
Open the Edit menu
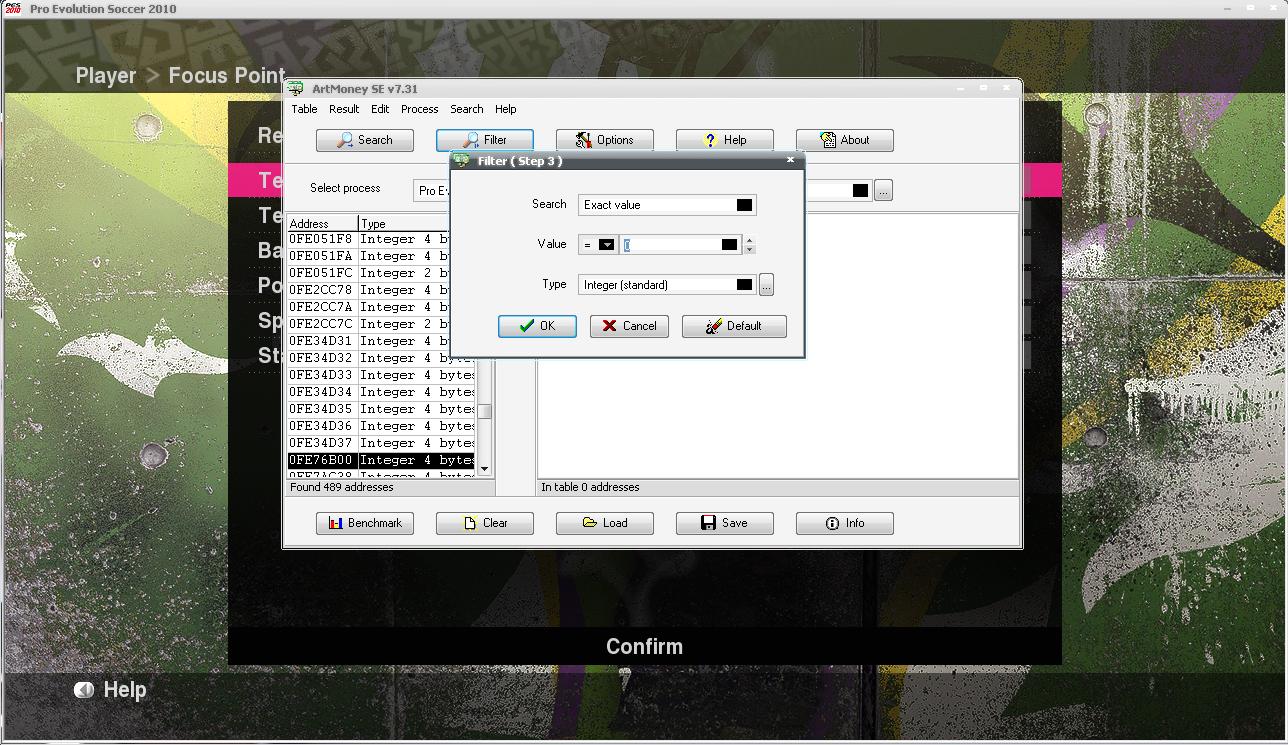coord(380,109)
